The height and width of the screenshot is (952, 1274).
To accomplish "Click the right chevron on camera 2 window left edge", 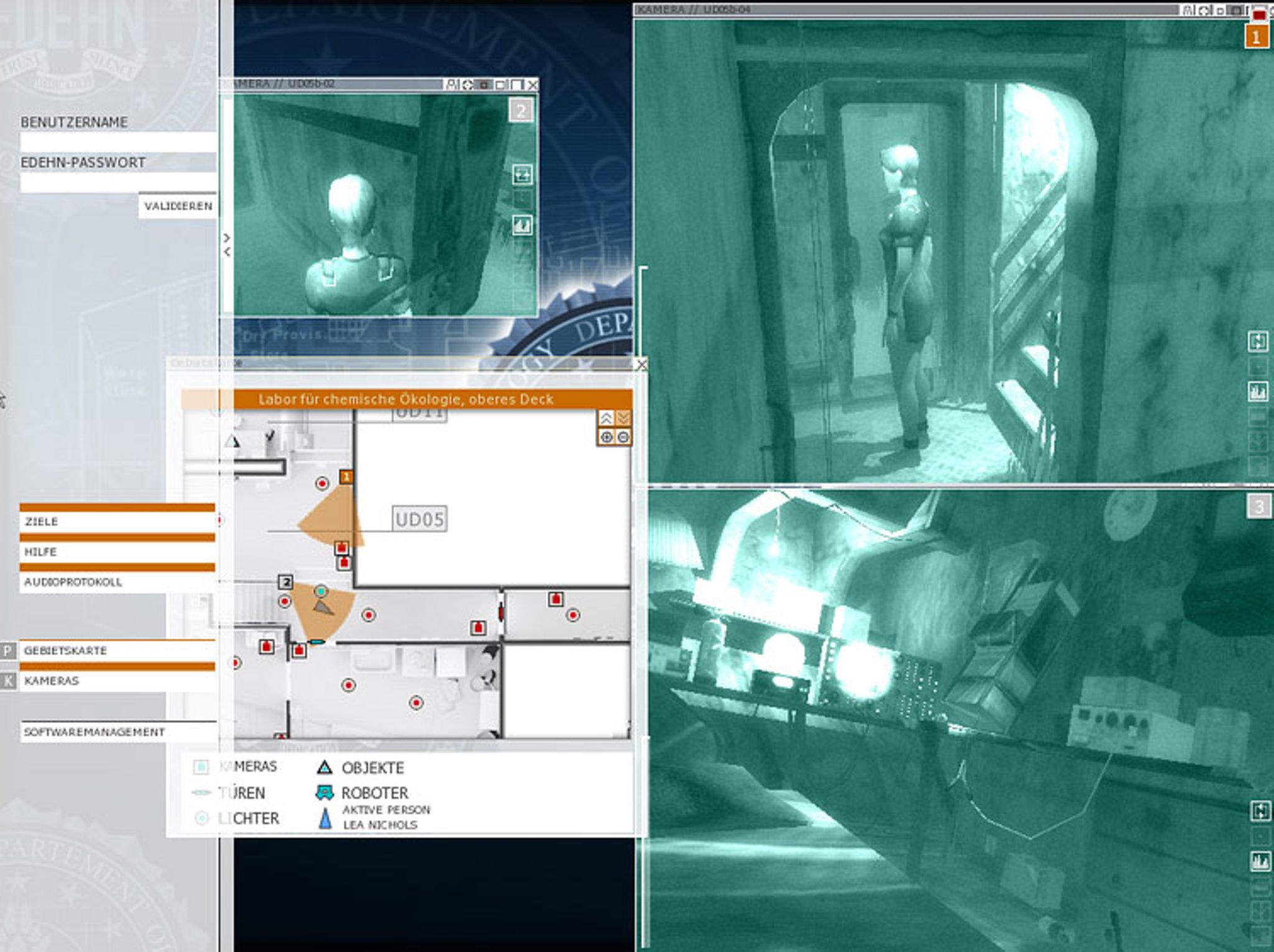I will [x=227, y=238].
